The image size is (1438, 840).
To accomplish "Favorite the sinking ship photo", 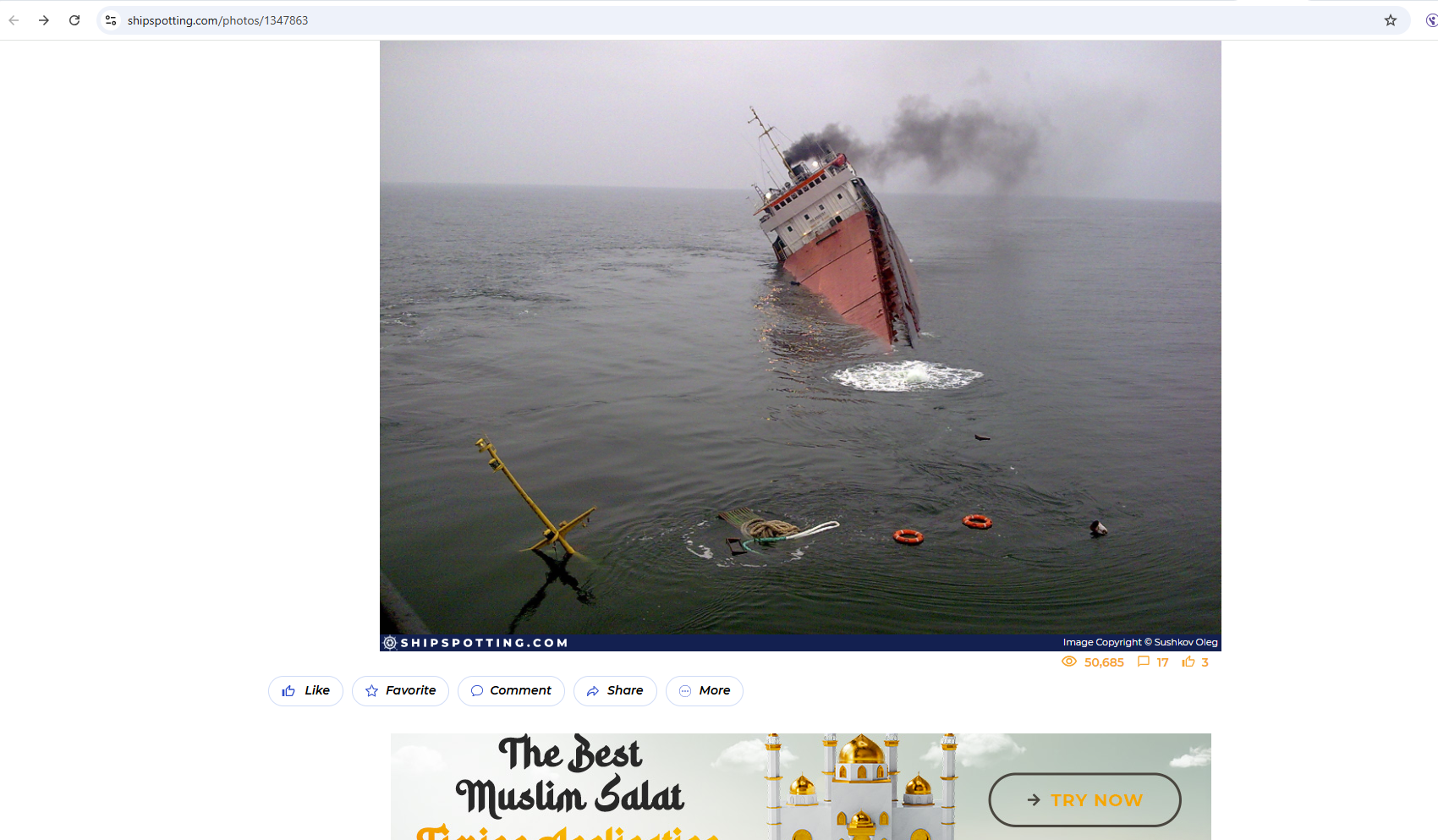I will click(400, 690).
